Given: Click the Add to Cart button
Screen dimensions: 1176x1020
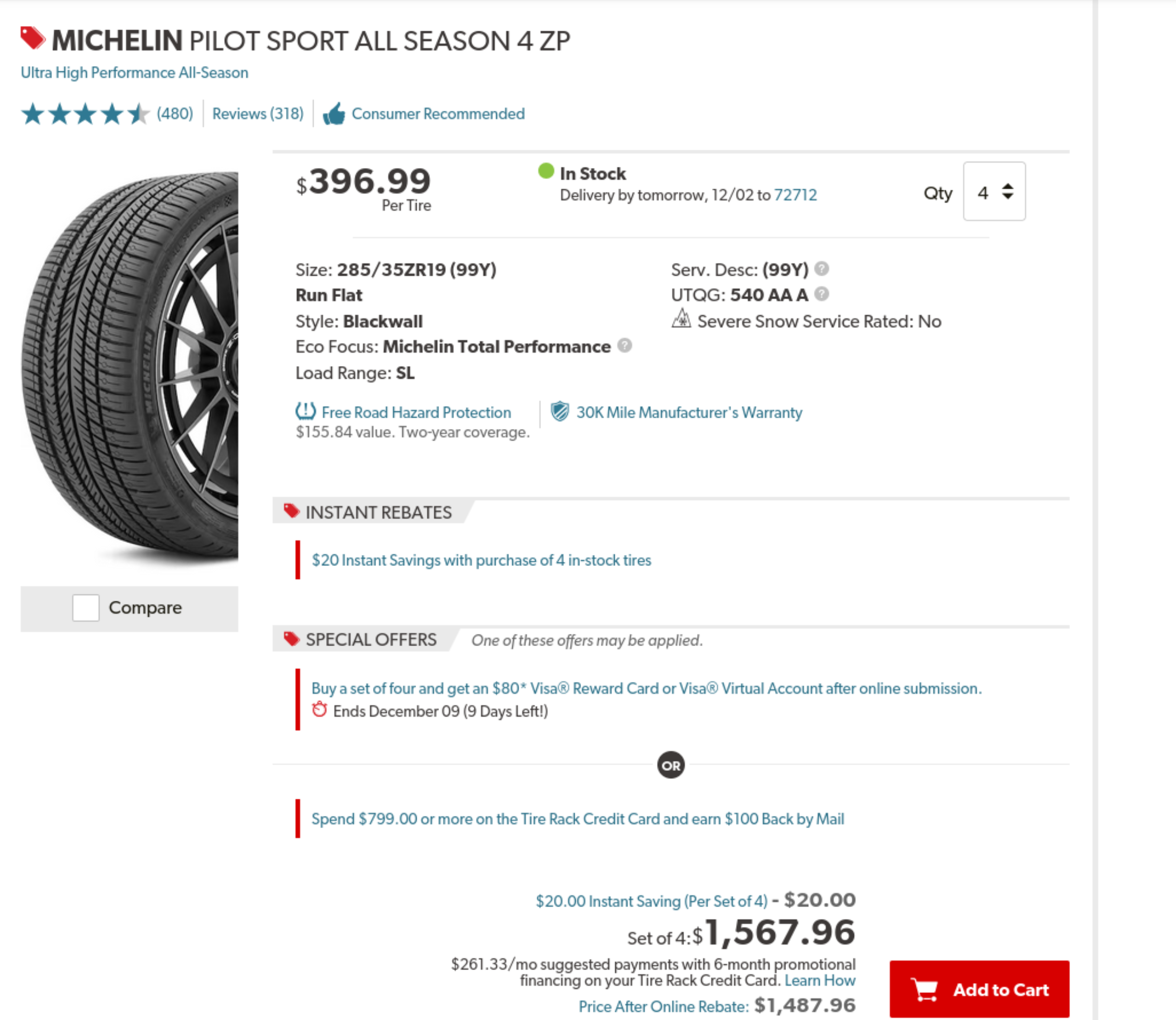Looking at the screenshot, I should (x=979, y=989).
